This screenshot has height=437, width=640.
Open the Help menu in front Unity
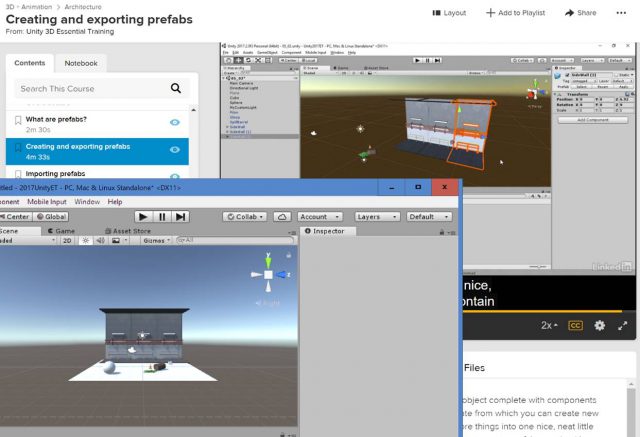pos(115,202)
